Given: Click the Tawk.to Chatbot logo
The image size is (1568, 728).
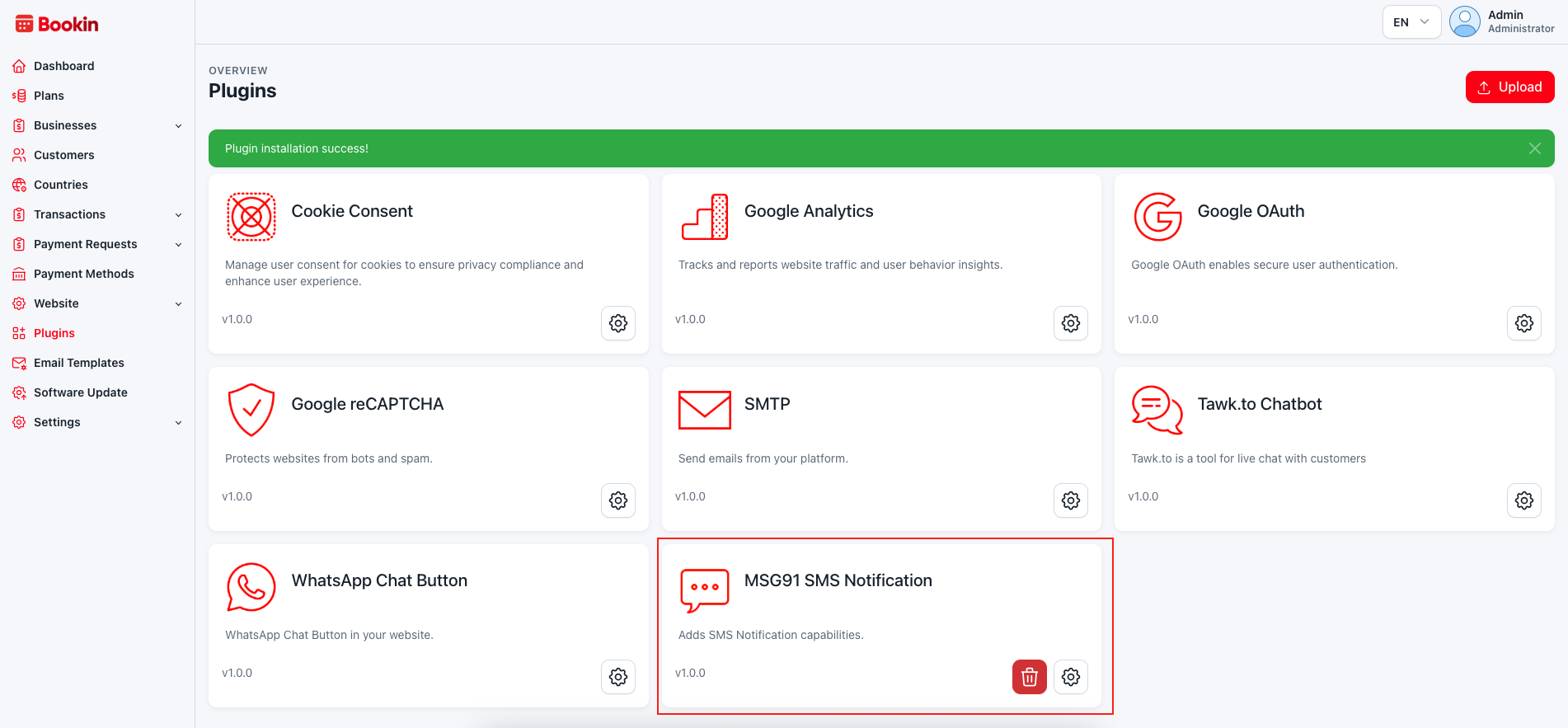Looking at the screenshot, I should click(1158, 410).
